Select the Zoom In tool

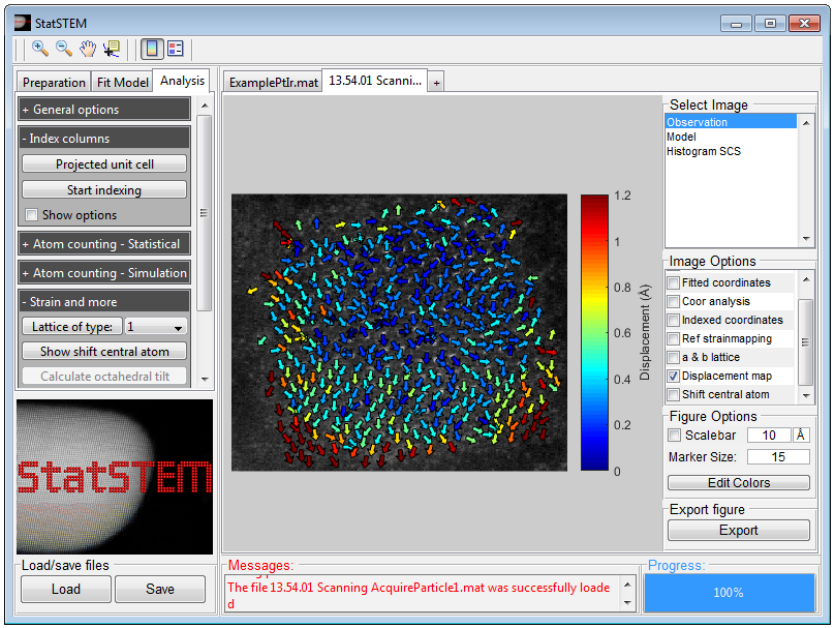40,48
